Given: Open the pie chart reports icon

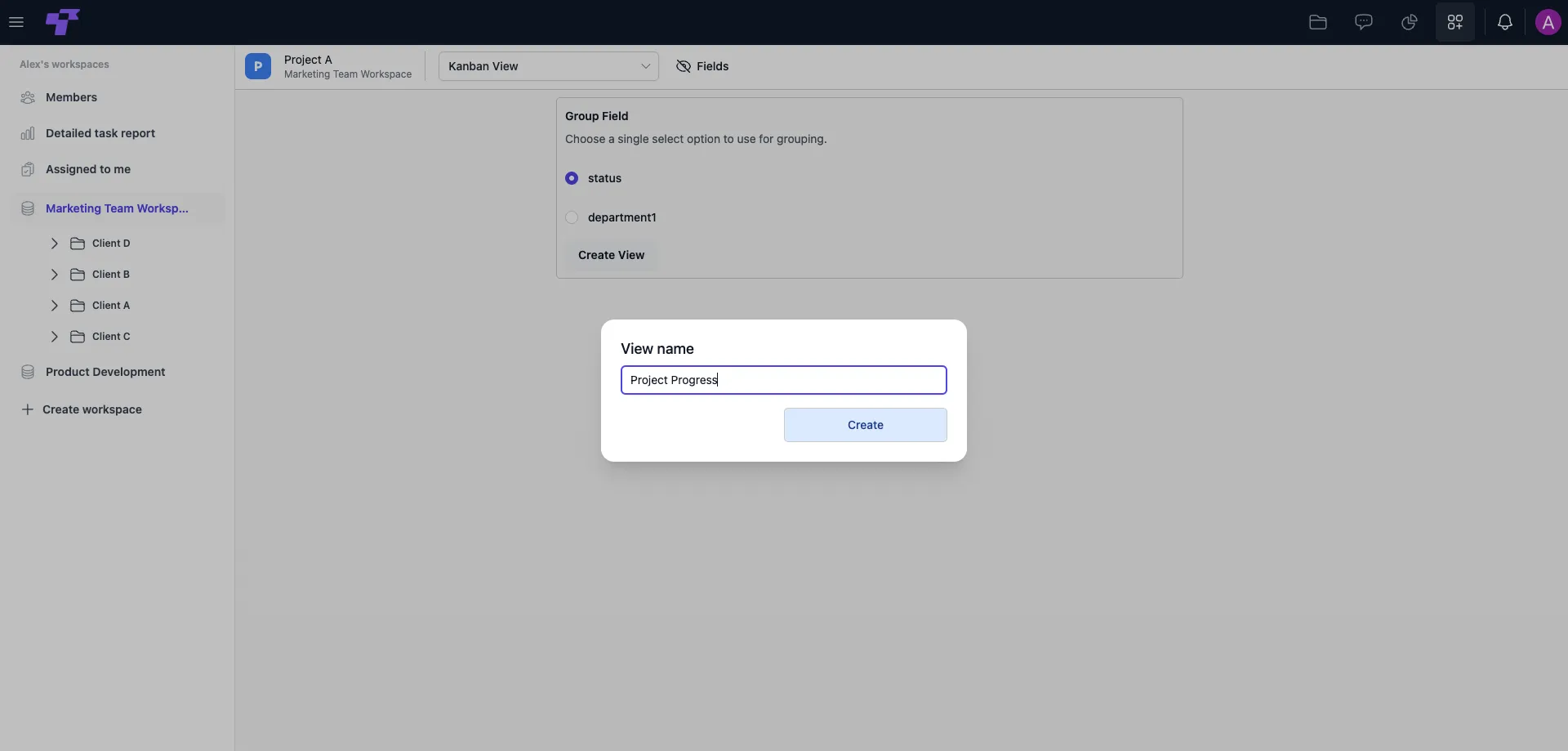Looking at the screenshot, I should click(1410, 22).
